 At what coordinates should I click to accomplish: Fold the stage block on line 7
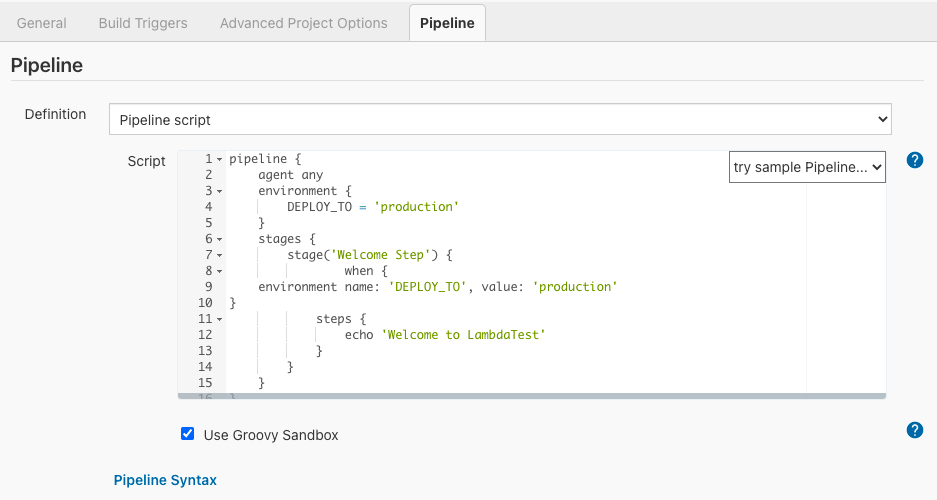tap(220, 255)
